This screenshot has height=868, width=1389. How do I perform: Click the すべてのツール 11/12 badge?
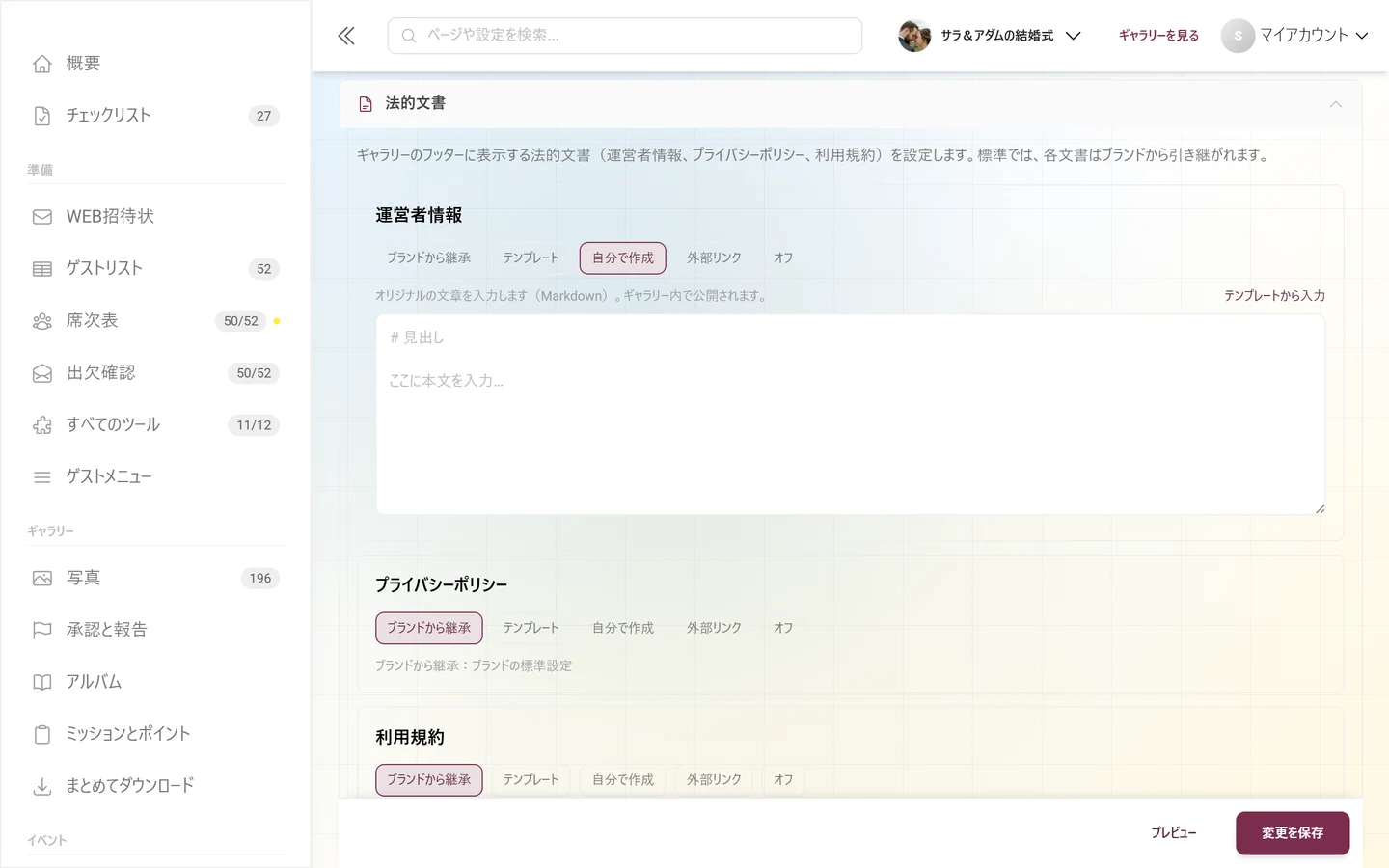pyautogui.click(x=254, y=425)
